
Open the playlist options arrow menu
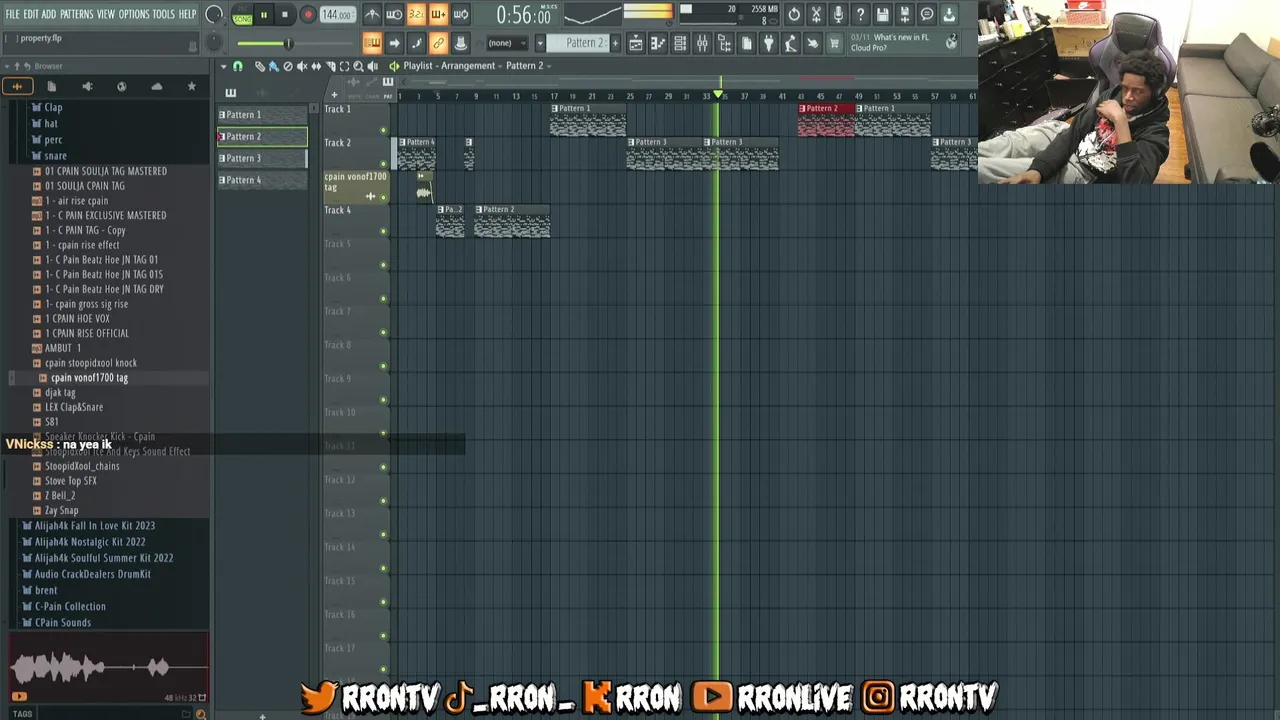pos(224,66)
